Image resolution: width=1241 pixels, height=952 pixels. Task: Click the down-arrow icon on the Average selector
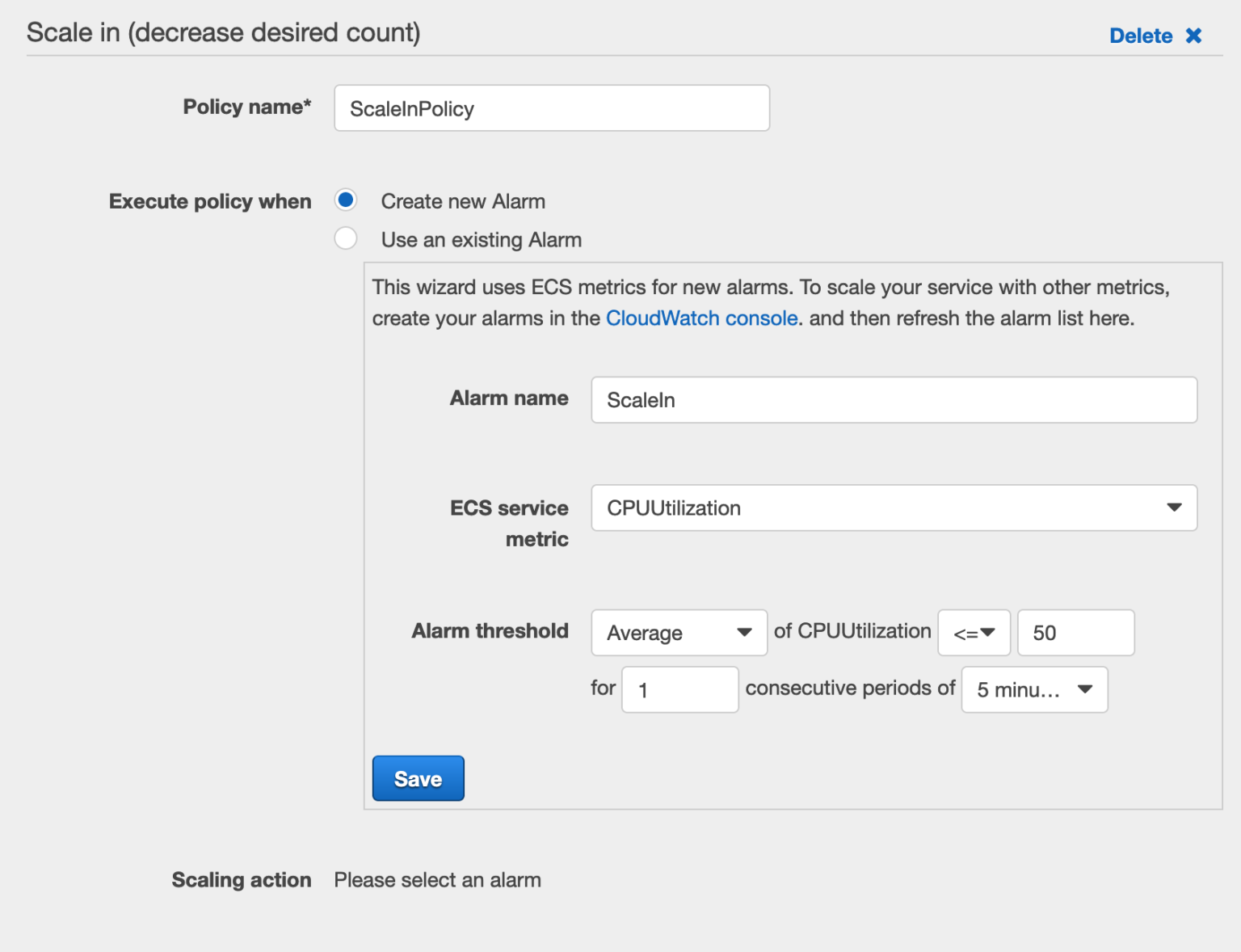coord(744,633)
